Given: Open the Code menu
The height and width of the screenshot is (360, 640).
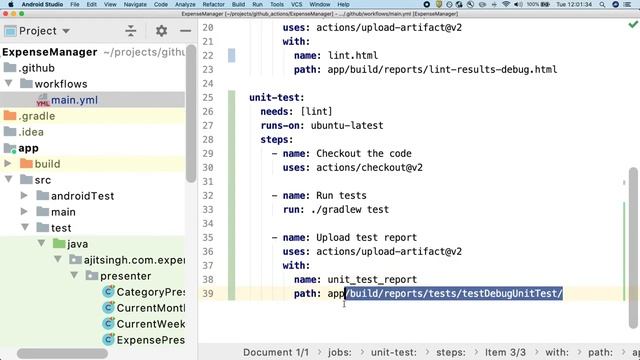Looking at the screenshot, I should (160, 4).
